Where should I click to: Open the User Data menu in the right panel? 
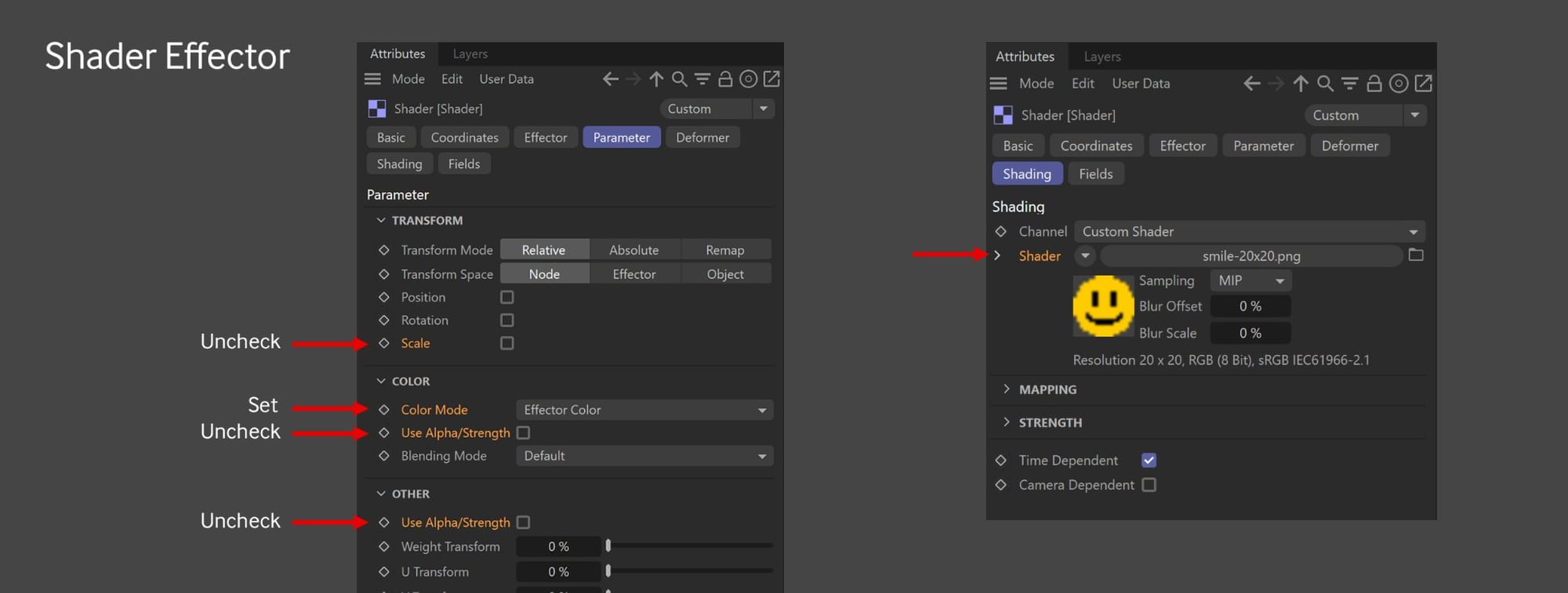pyautogui.click(x=1141, y=83)
